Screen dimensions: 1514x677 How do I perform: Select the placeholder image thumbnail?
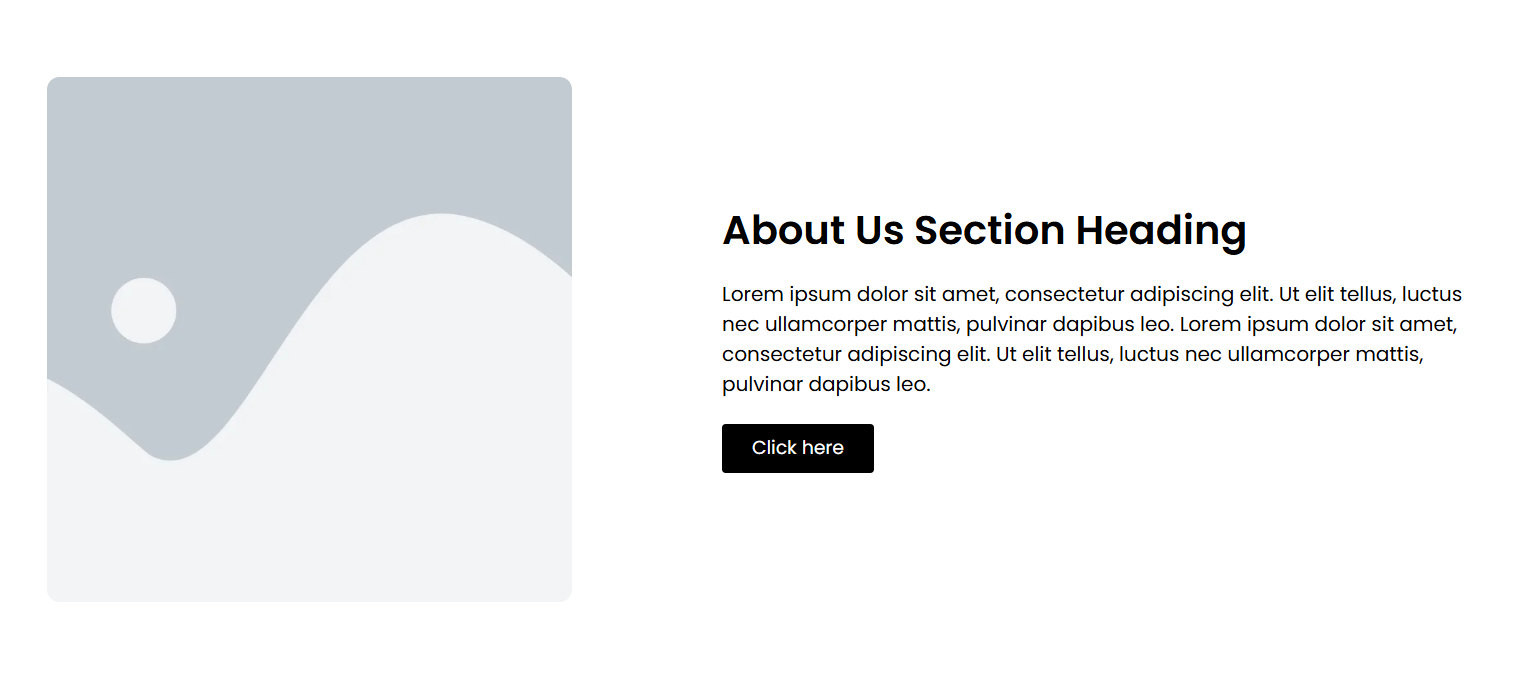click(x=309, y=339)
